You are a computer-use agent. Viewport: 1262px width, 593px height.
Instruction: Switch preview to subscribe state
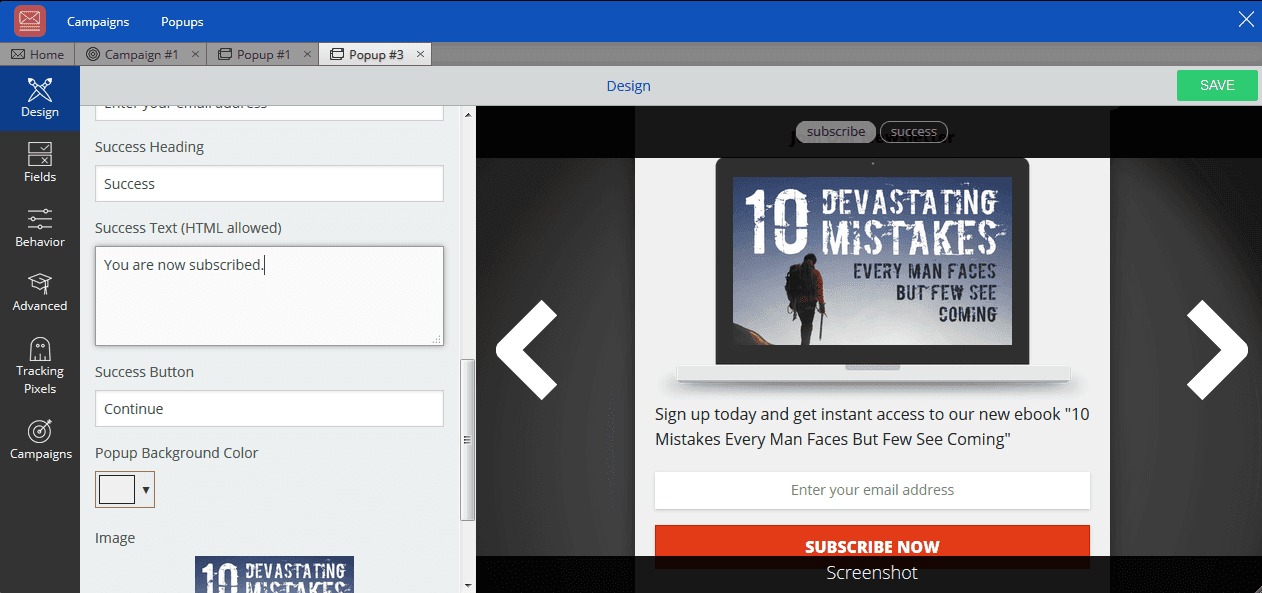pos(835,132)
